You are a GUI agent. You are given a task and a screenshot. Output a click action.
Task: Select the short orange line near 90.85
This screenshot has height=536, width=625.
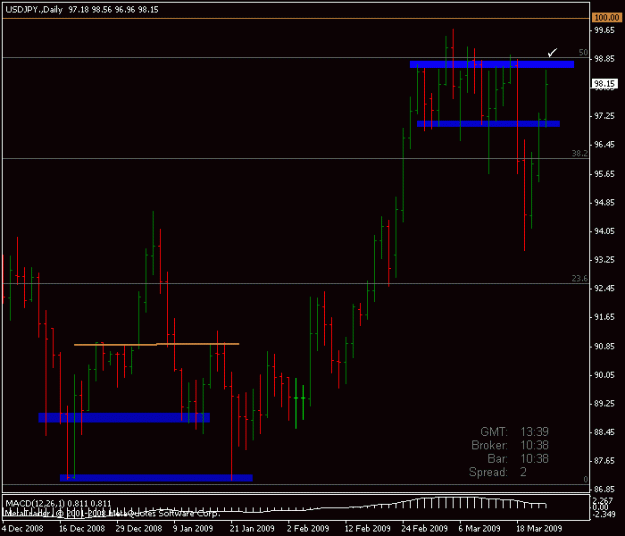157,344
